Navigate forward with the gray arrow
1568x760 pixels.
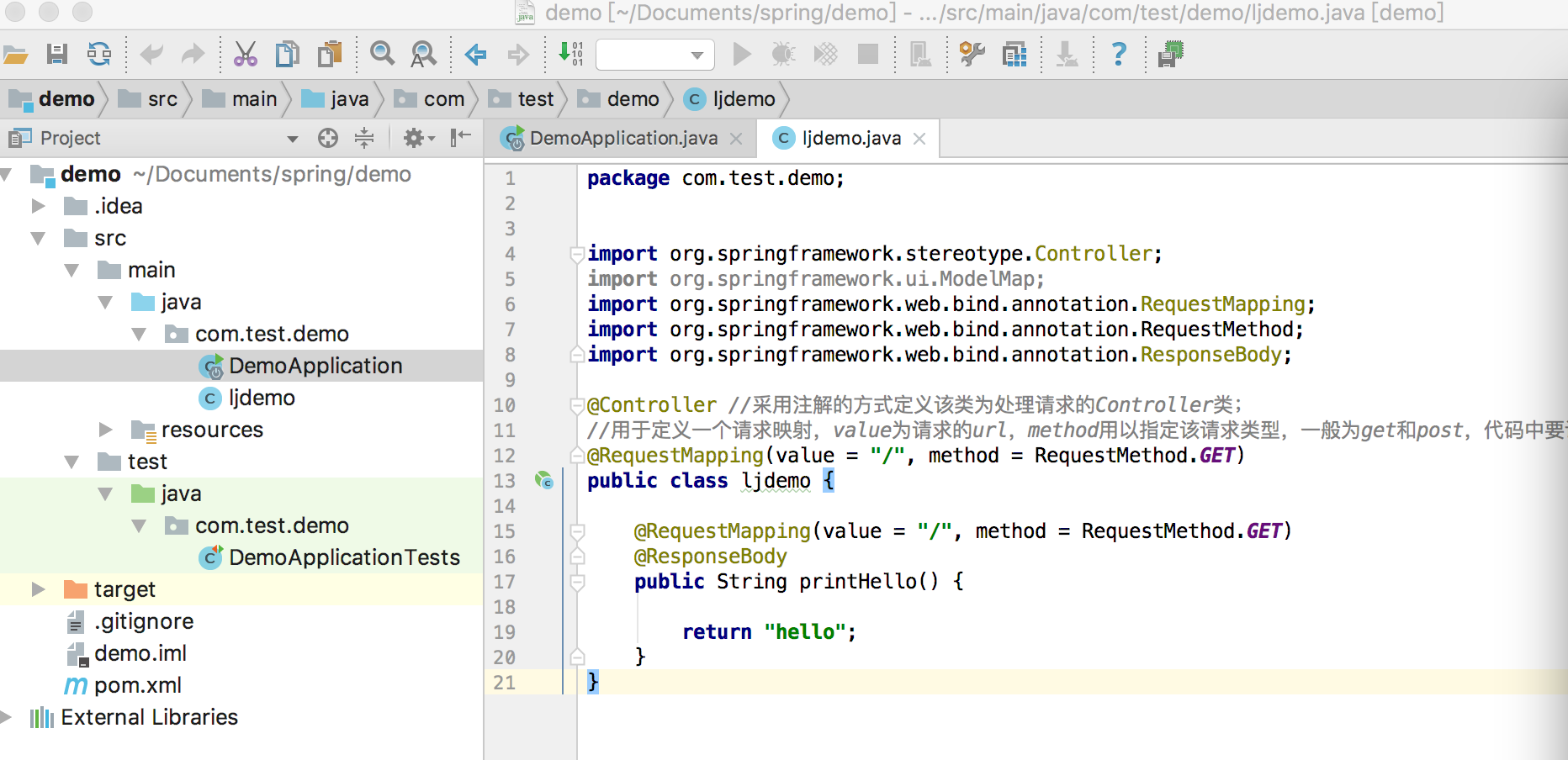click(x=518, y=55)
